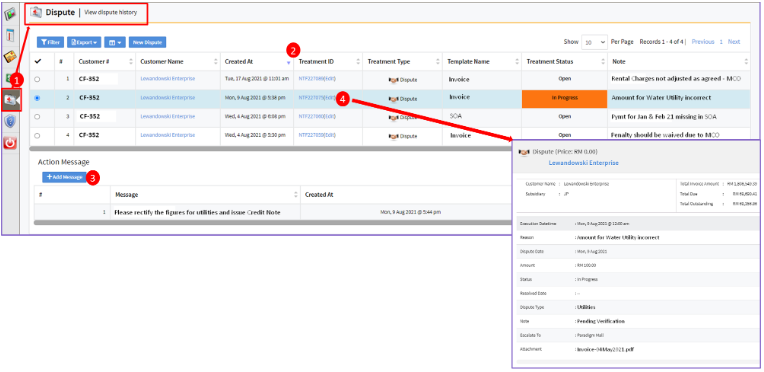This screenshot has width=764, height=372.
Task: Go to the Next page
Action: (x=734, y=42)
